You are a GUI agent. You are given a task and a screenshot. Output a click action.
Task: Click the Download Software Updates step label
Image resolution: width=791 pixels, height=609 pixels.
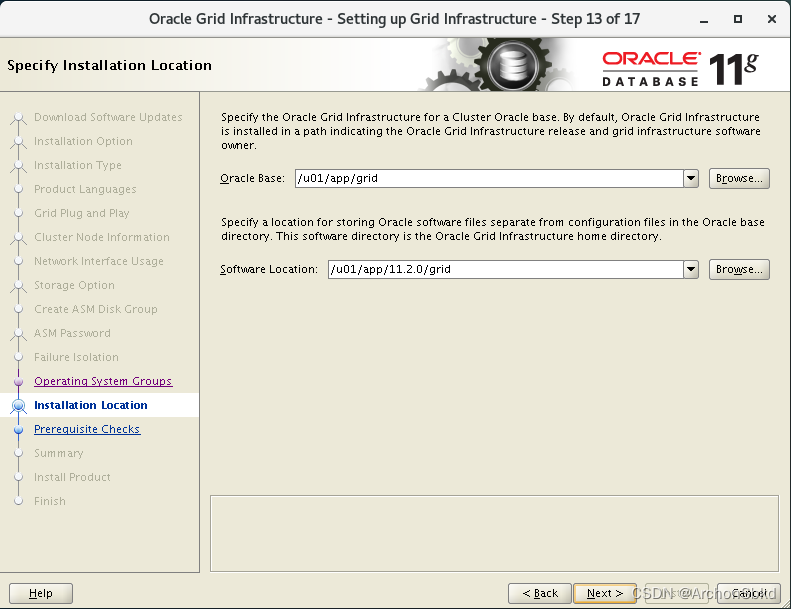pos(108,117)
